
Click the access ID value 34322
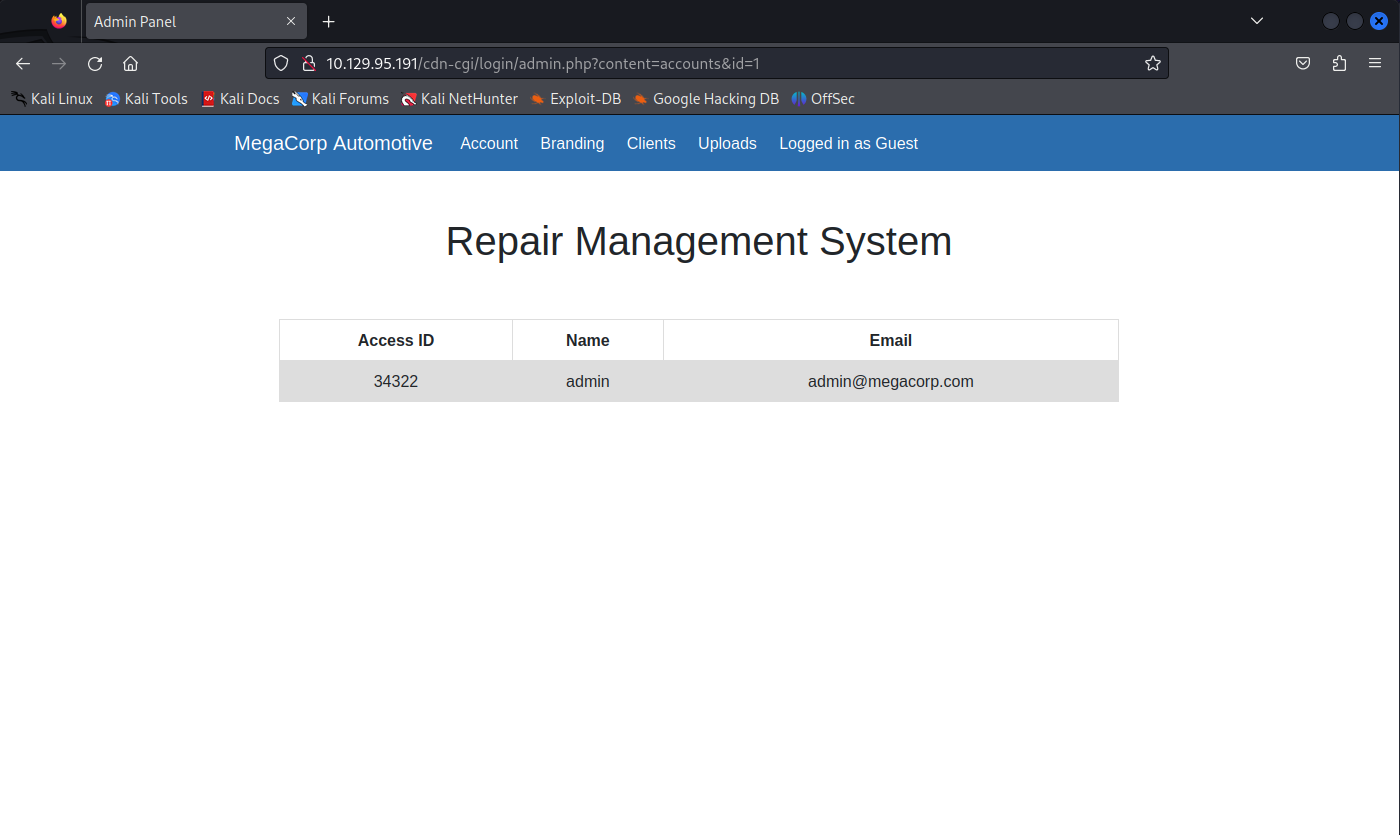pyautogui.click(x=396, y=381)
